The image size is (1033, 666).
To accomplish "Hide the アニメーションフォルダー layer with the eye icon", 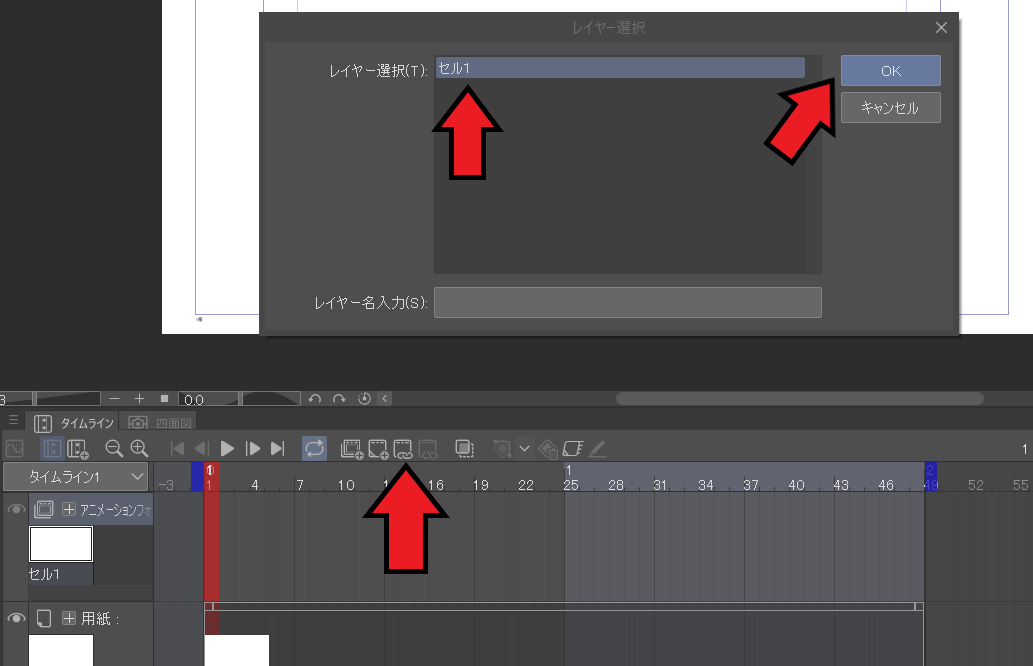I will click(16, 510).
